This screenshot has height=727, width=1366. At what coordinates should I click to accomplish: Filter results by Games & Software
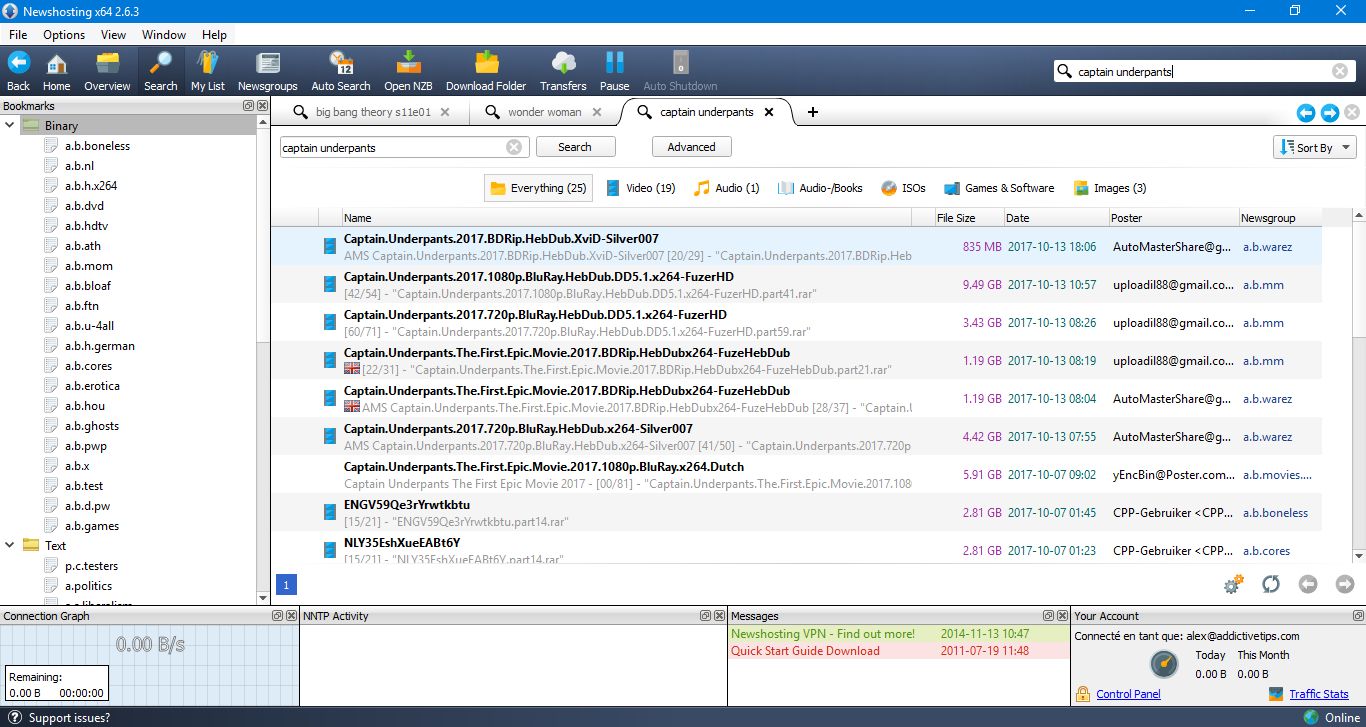998,188
